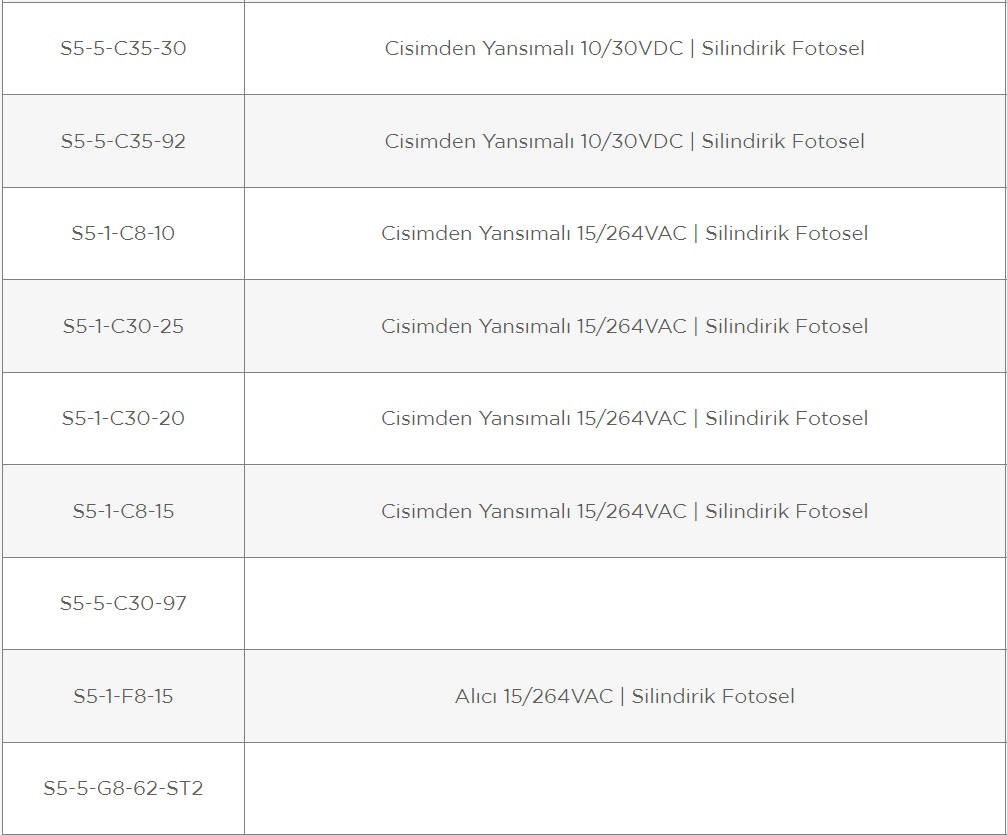This screenshot has height=835, width=1007.
Task: Click product code S5-1-C8-10
Action: (123, 233)
